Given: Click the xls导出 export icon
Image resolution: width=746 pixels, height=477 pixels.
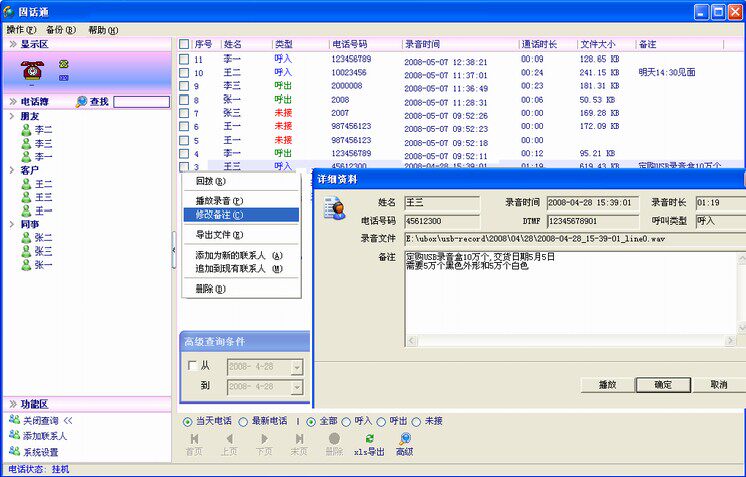Looking at the screenshot, I should click(369, 439).
